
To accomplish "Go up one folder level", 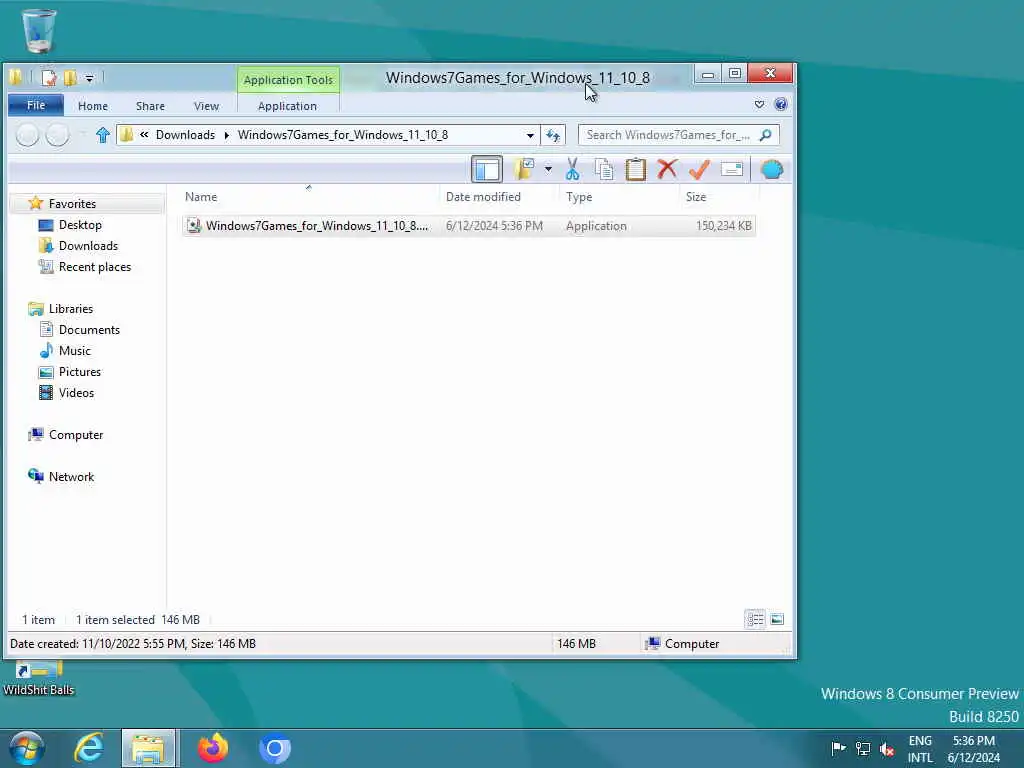I will point(103,135).
